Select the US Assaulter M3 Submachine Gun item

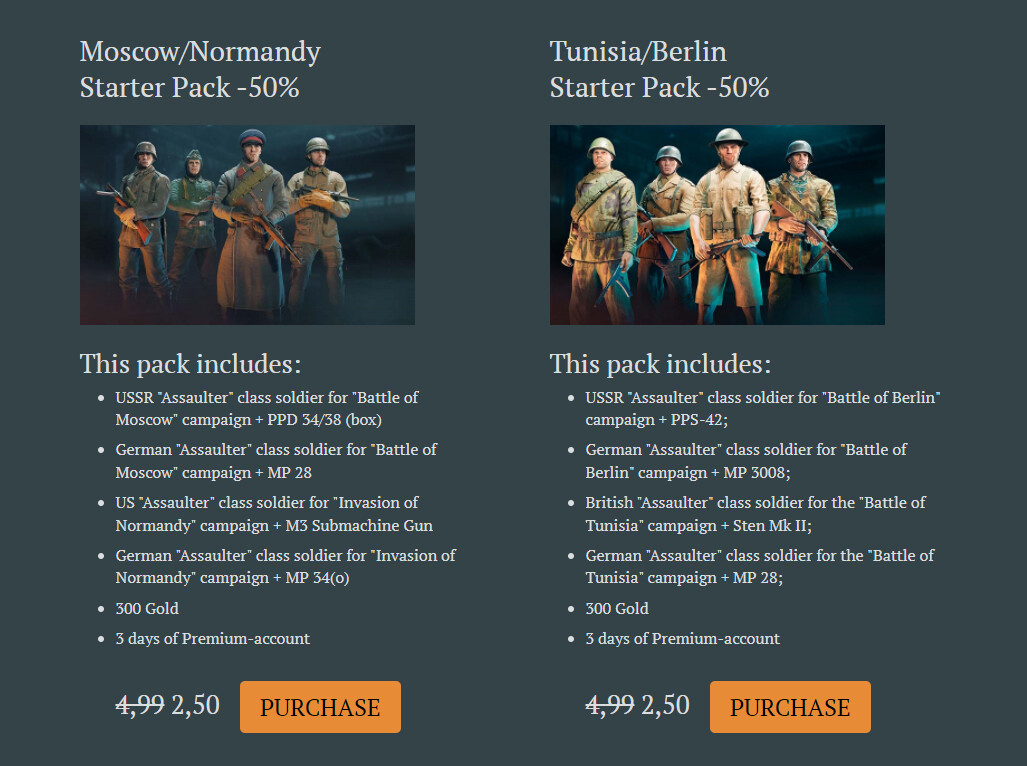(x=274, y=514)
